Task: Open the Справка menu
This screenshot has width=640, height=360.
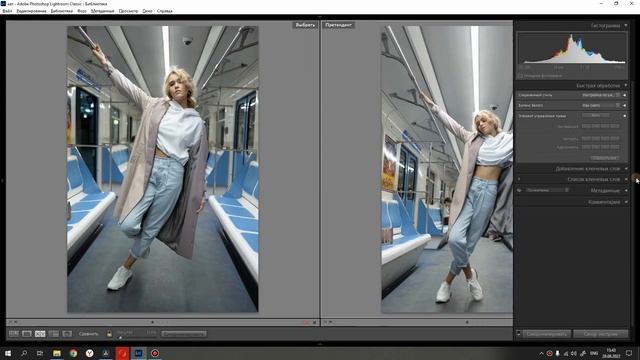Action: tap(164, 11)
